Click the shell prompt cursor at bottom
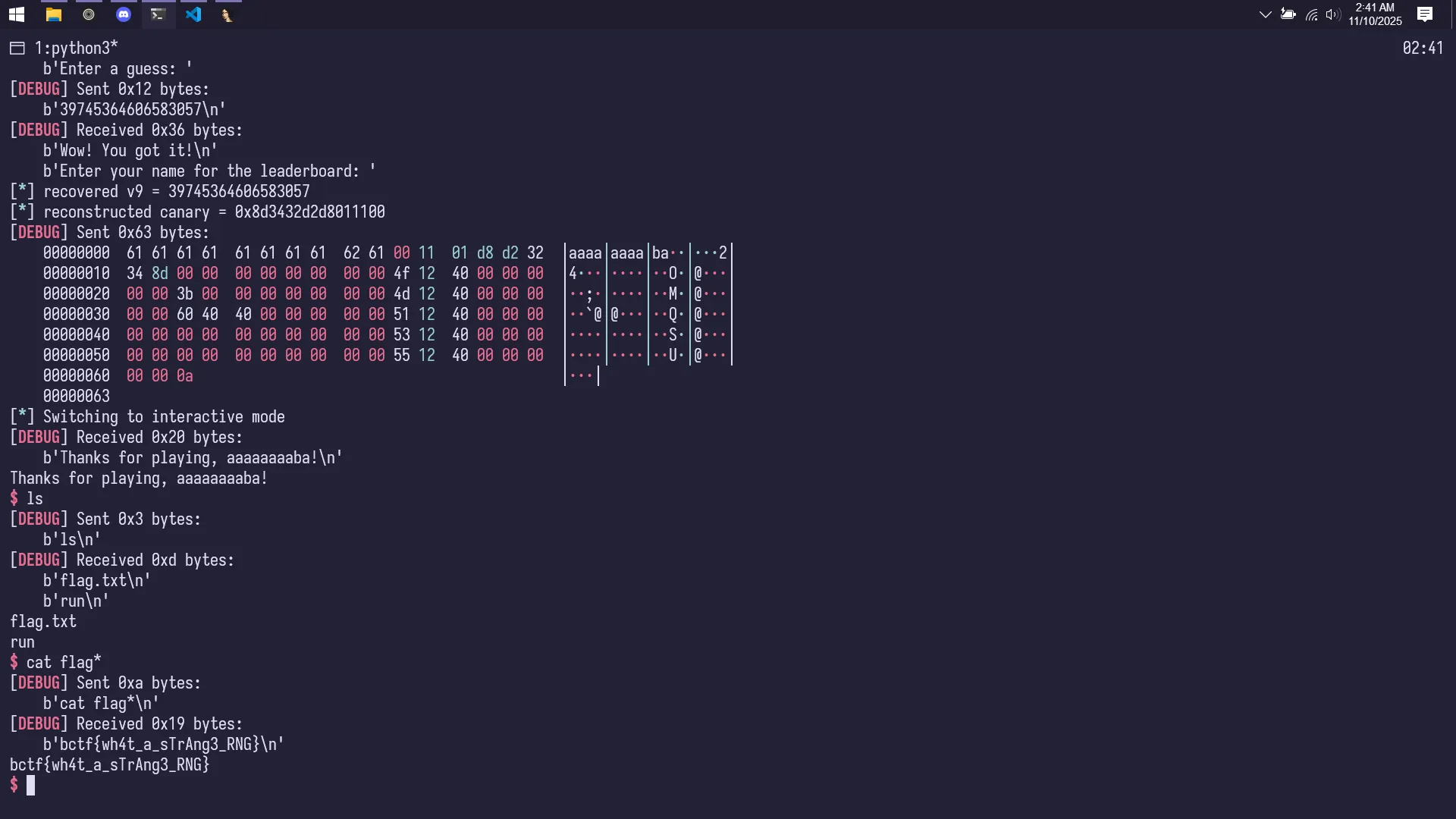The width and height of the screenshot is (1456, 819). tap(30, 786)
